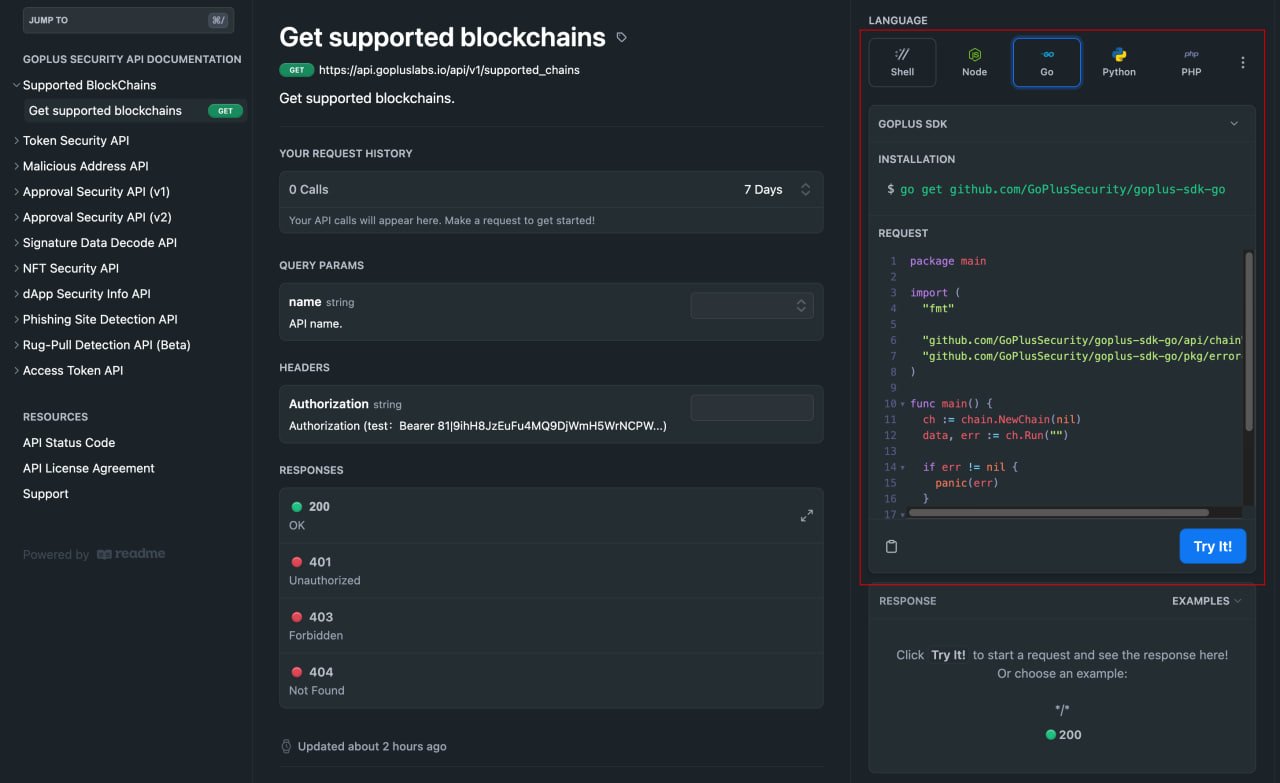Screen dimensions: 1280x783
Task: Click the Authorization header input
Action: 752,407
